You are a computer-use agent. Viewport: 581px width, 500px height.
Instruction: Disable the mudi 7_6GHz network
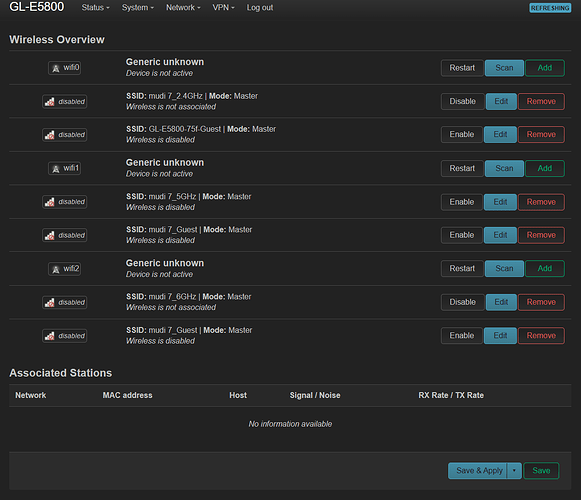click(462, 302)
